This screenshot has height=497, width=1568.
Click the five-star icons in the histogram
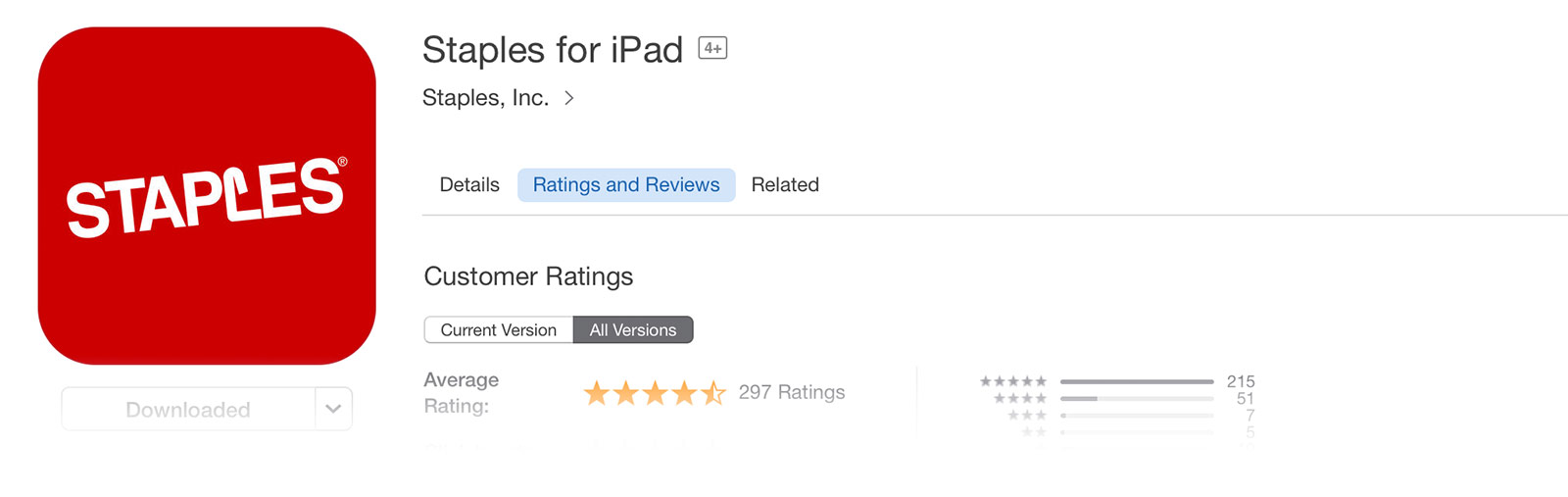1013,381
